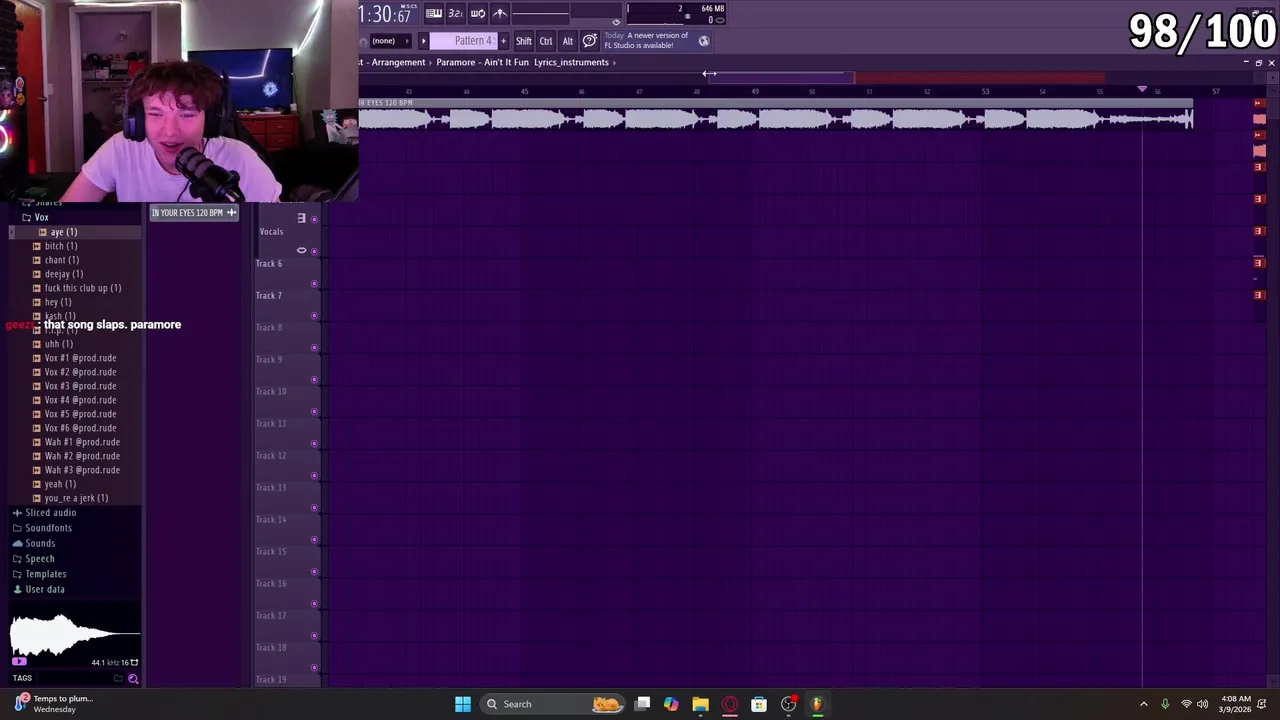Click the globe icon in news panel
1280x720 pixels.
(x=704, y=41)
